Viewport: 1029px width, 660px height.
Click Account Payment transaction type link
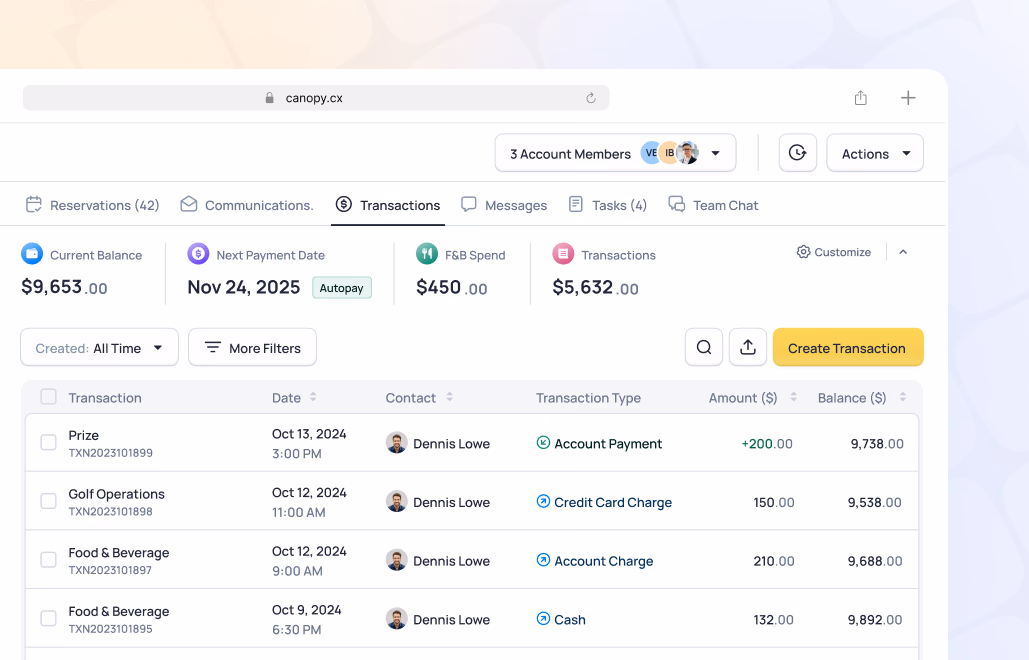pyautogui.click(x=608, y=443)
